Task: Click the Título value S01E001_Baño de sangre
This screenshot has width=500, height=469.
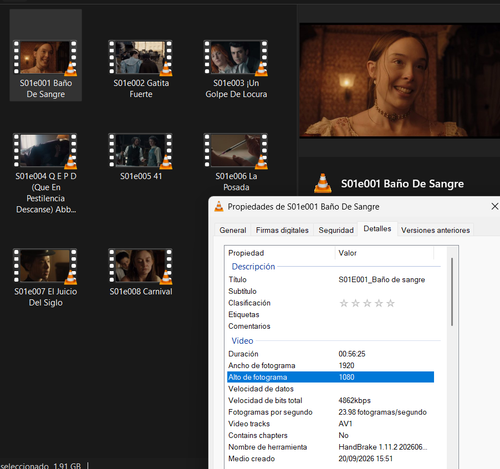Action: [x=382, y=280]
